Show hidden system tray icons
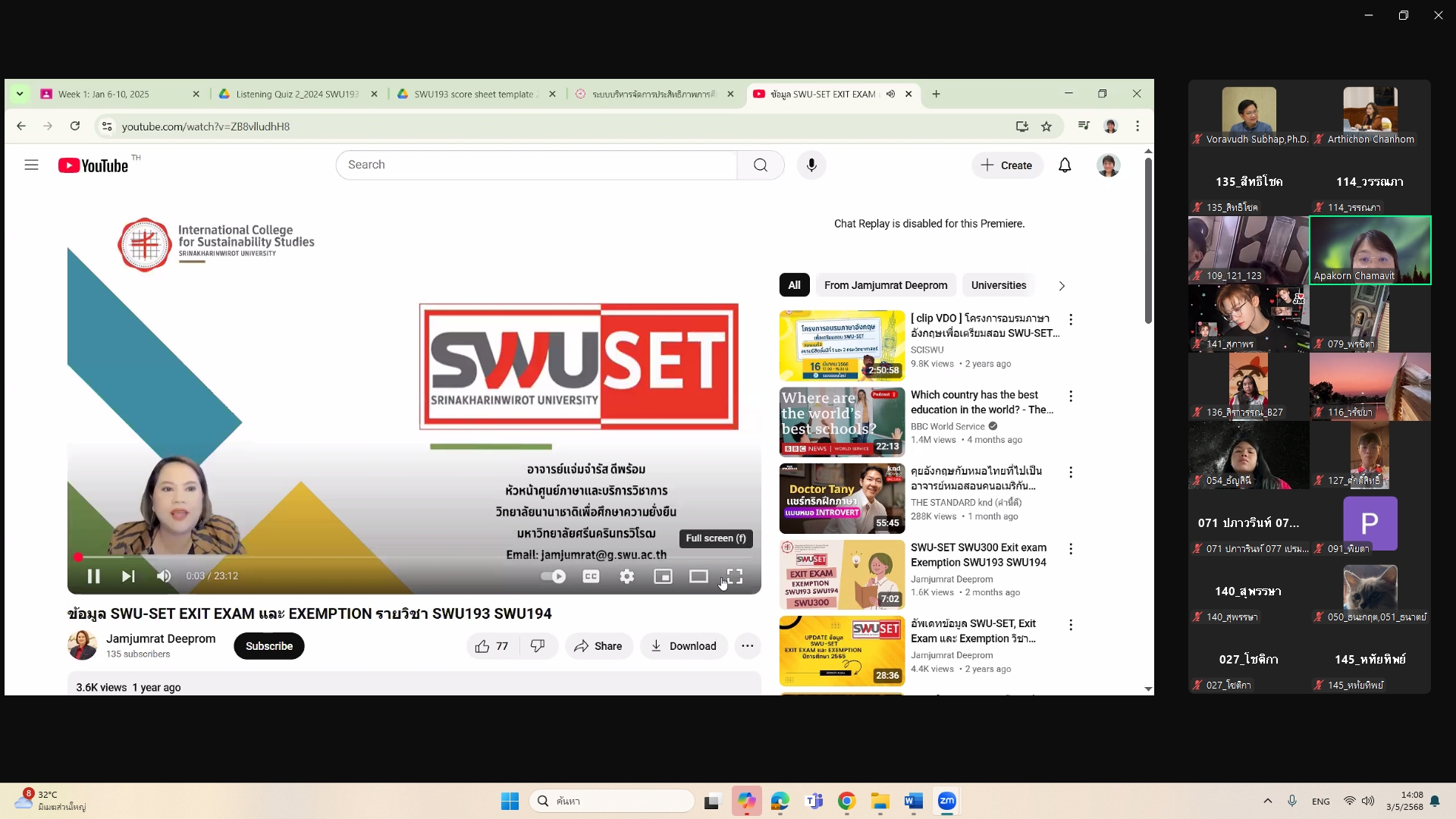Image resolution: width=1456 pixels, height=819 pixels. coord(1268,801)
